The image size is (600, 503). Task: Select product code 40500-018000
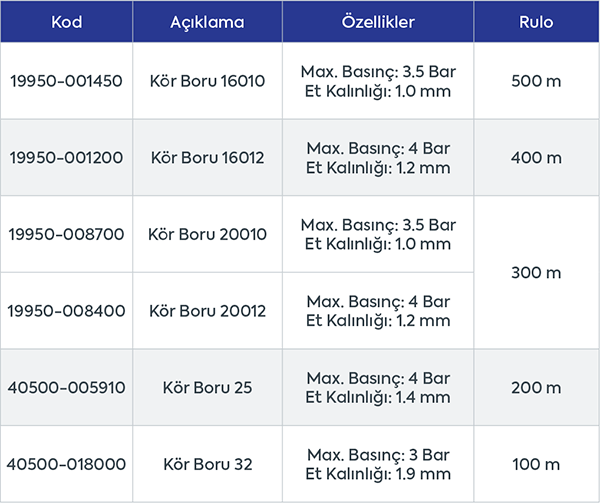(66, 464)
